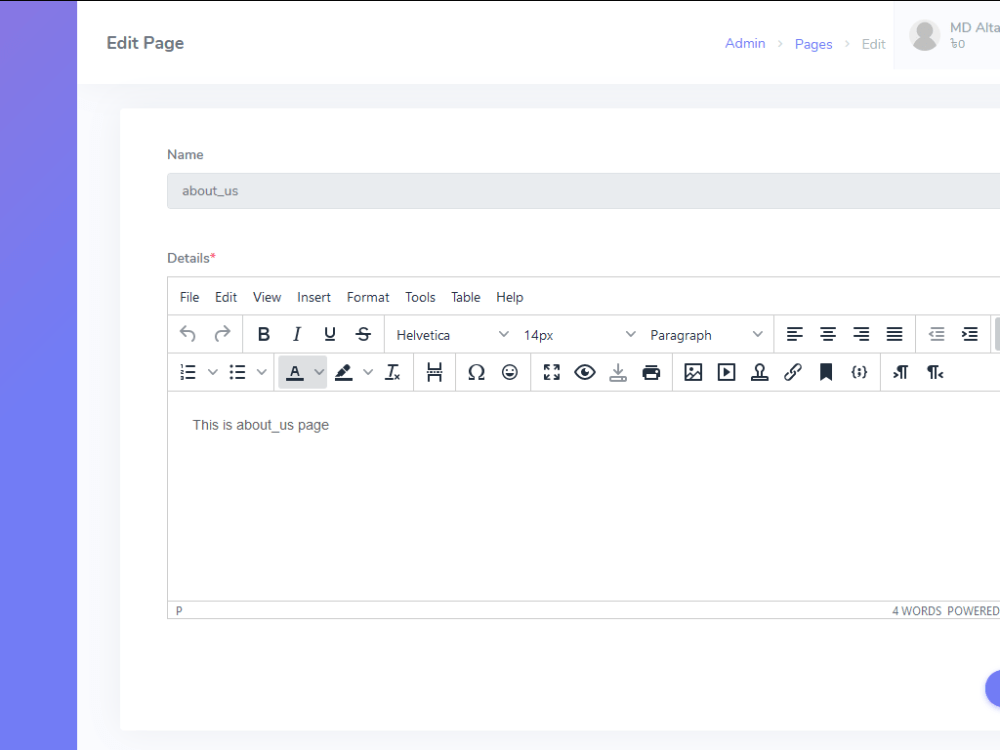
Task: Preview the content with eye icon
Action: pos(585,372)
